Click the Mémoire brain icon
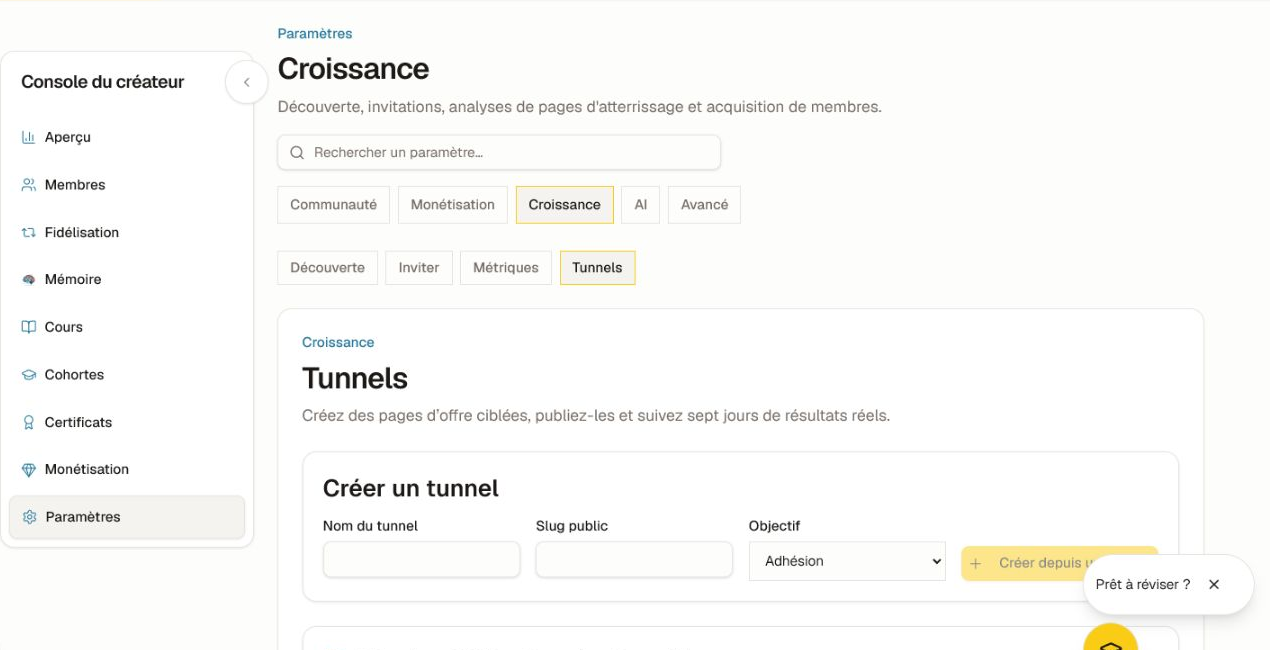Viewport: 1270px width, 650px height. pyautogui.click(x=28, y=280)
